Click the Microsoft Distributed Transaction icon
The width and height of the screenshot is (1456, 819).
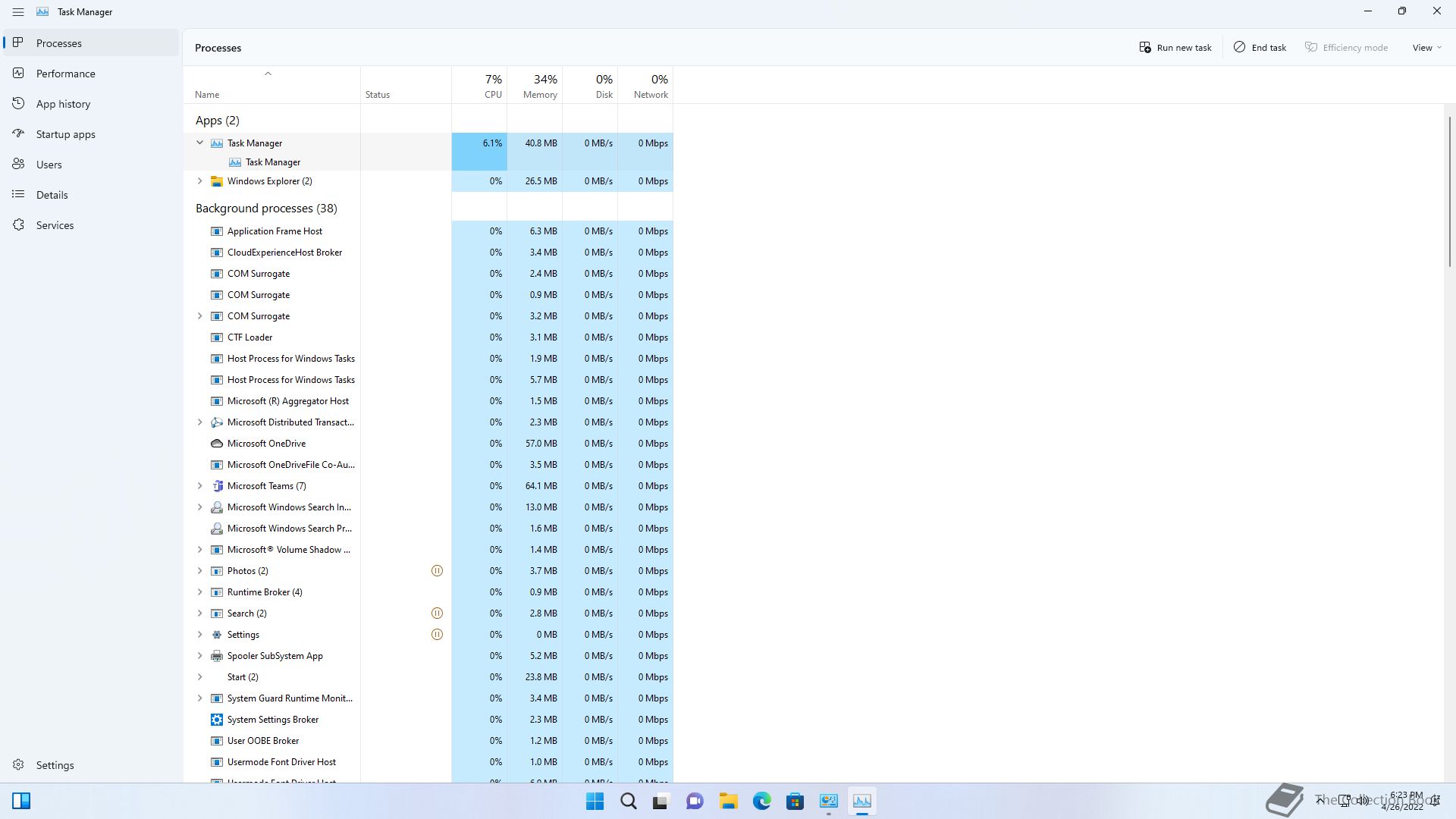tap(217, 422)
